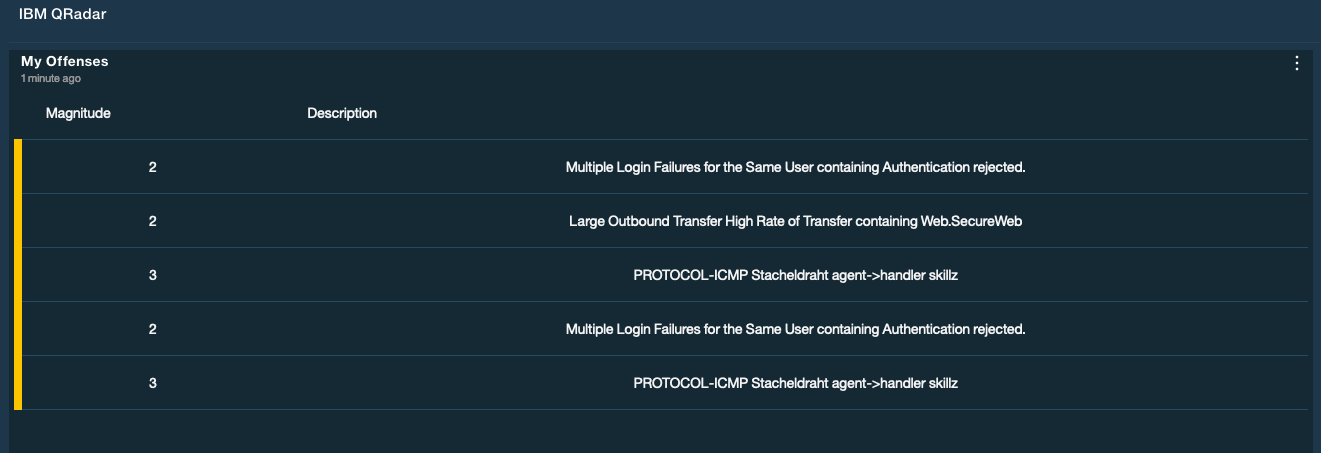Sort by the Description column header

[342, 113]
